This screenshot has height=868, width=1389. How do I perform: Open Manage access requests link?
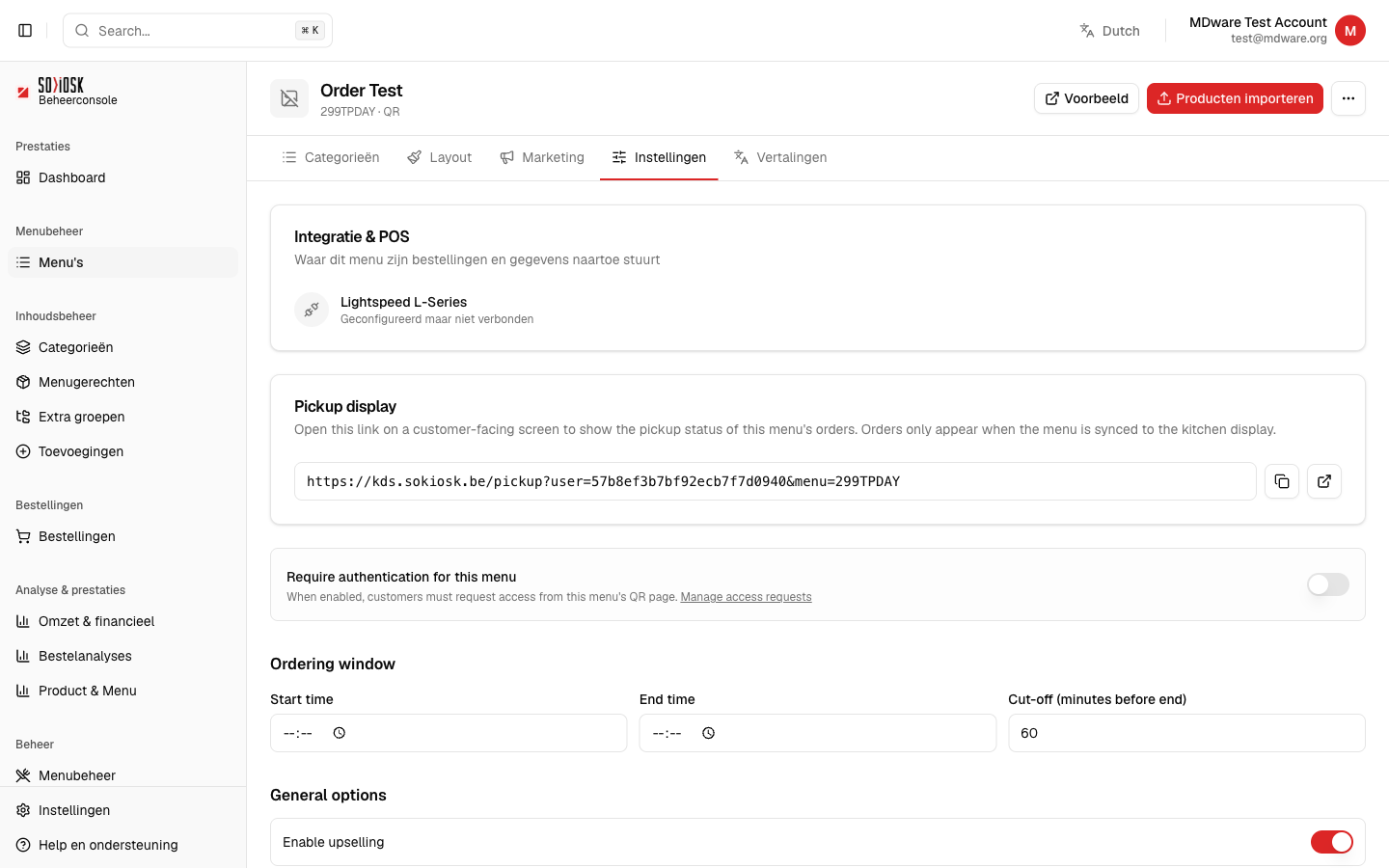(x=746, y=597)
